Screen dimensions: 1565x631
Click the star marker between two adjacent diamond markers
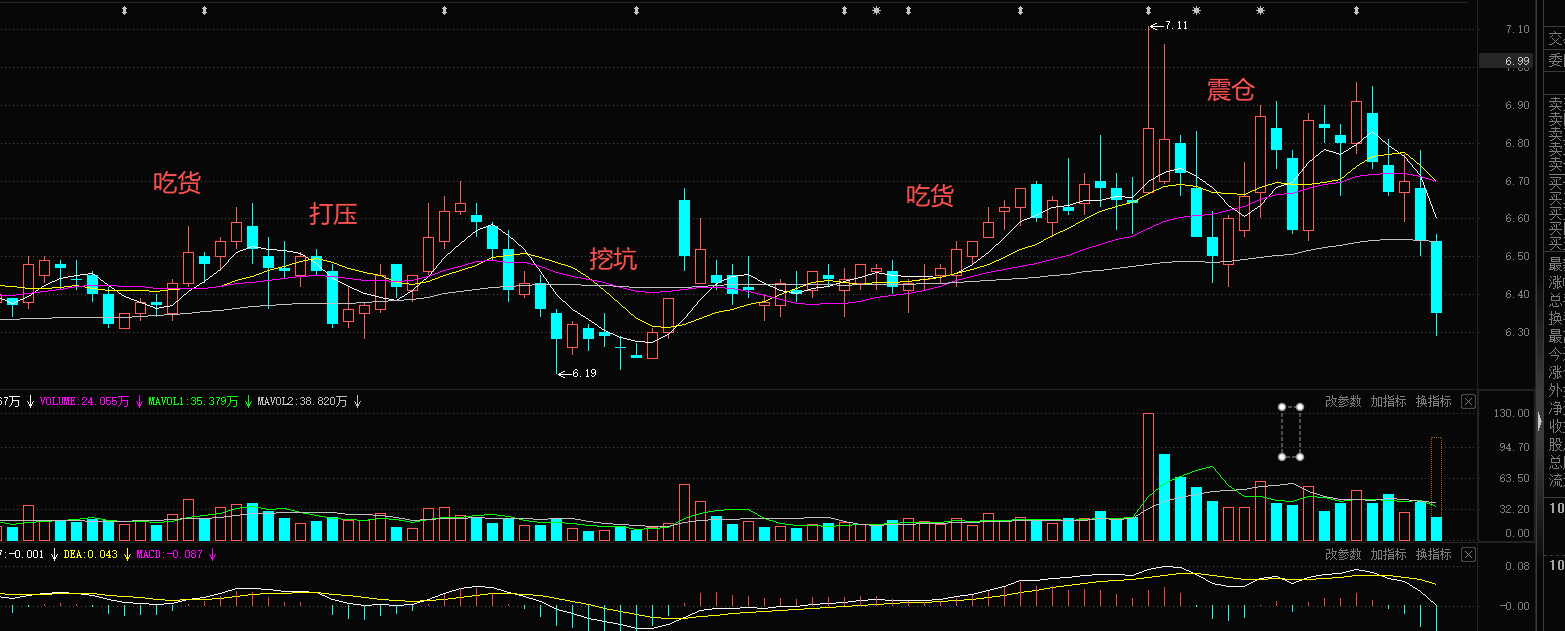click(x=876, y=10)
